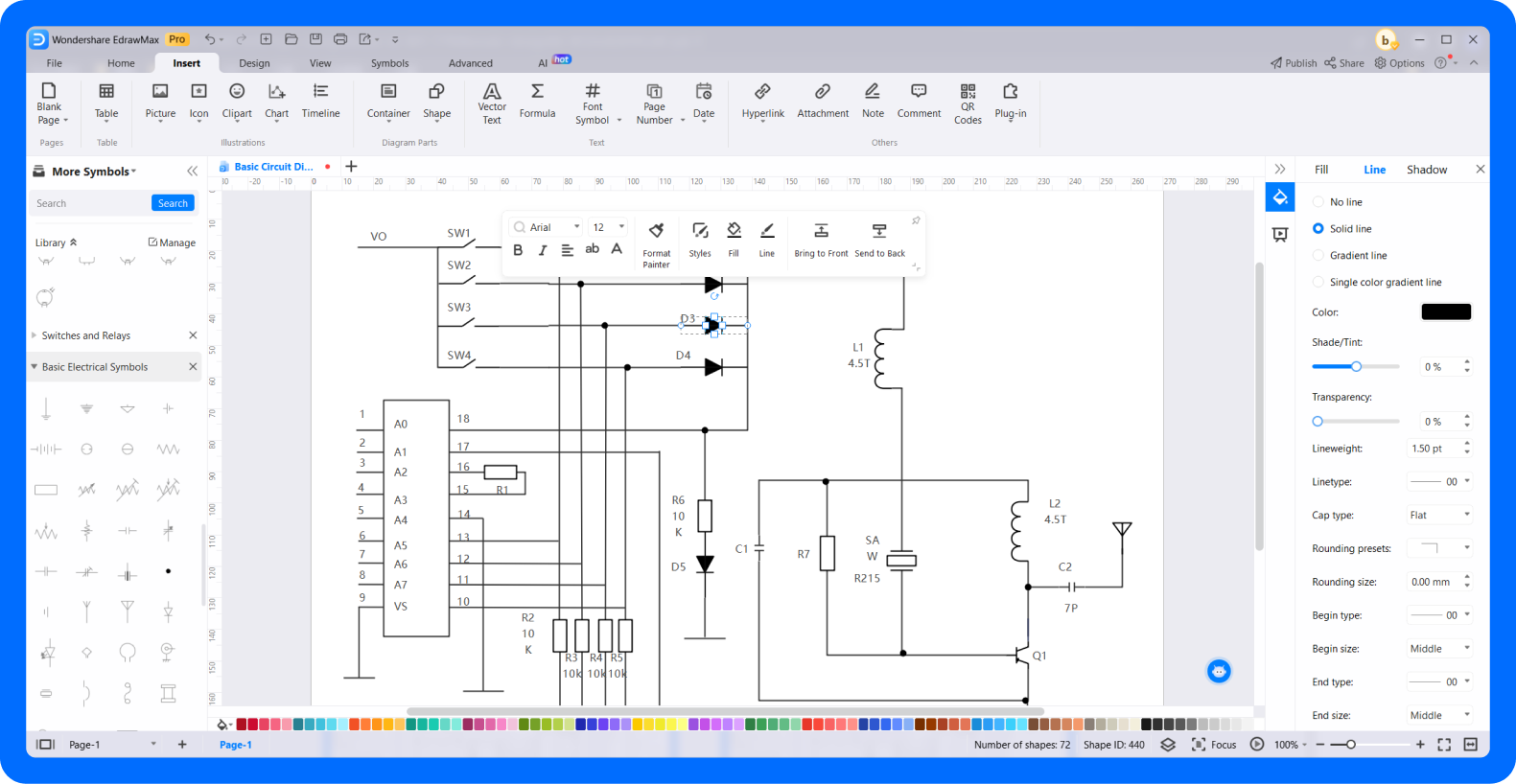Viewport: 1516px width, 784px height.
Task: Open the Layers icon in status bar
Action: coord(1168,745)
